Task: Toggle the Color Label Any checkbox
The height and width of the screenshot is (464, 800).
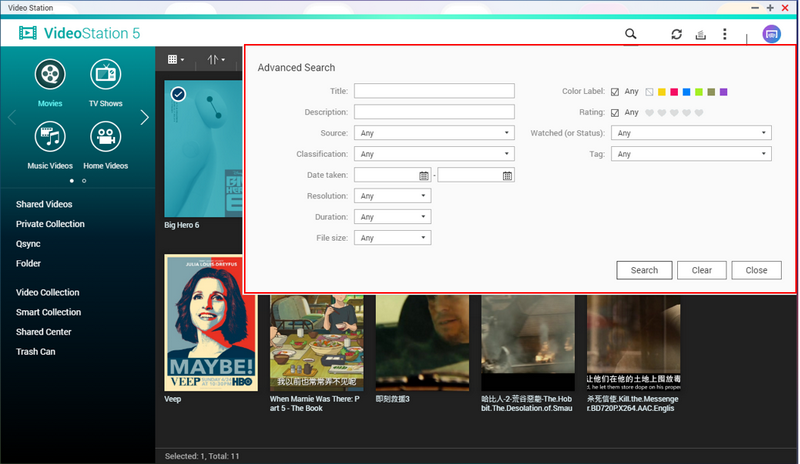Action: tap(615, 92)
